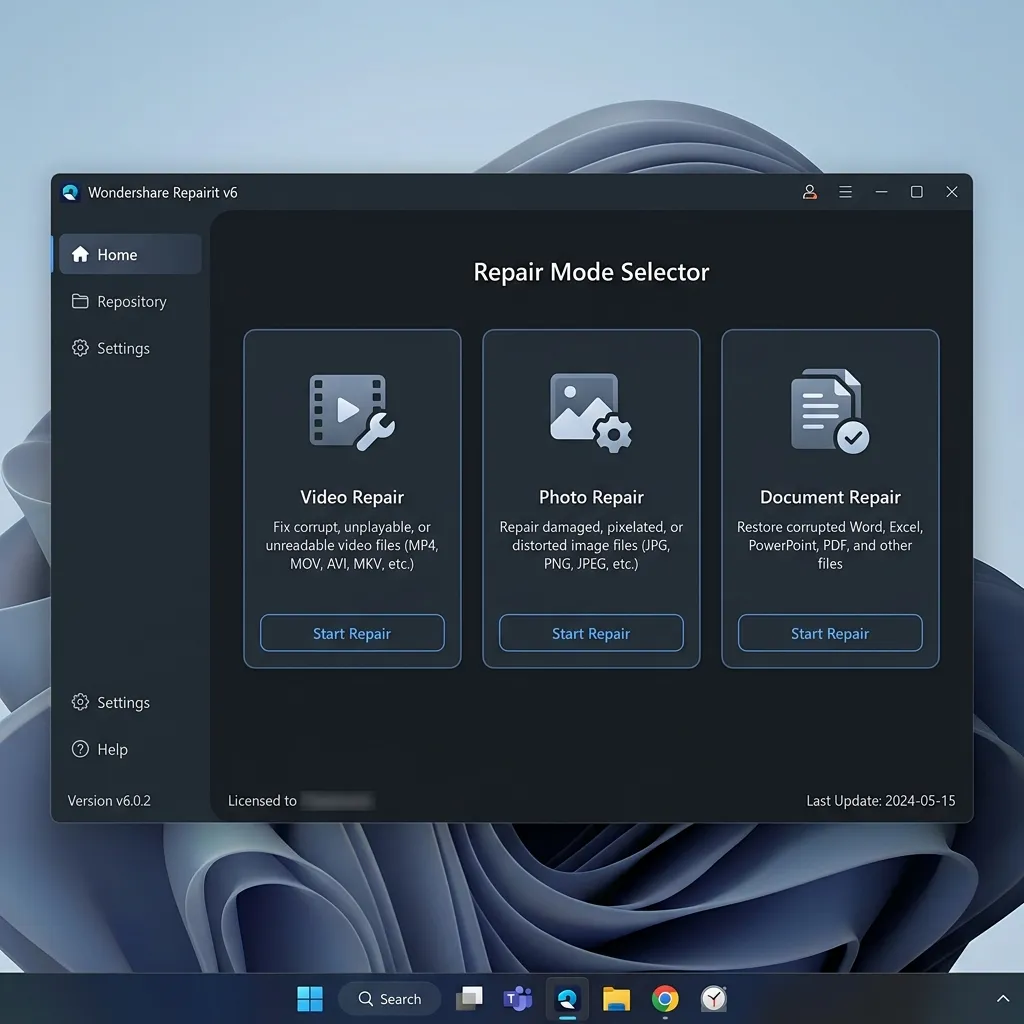Click the Document Repair description text
1024x1024 pixels.
pos(830,545)
